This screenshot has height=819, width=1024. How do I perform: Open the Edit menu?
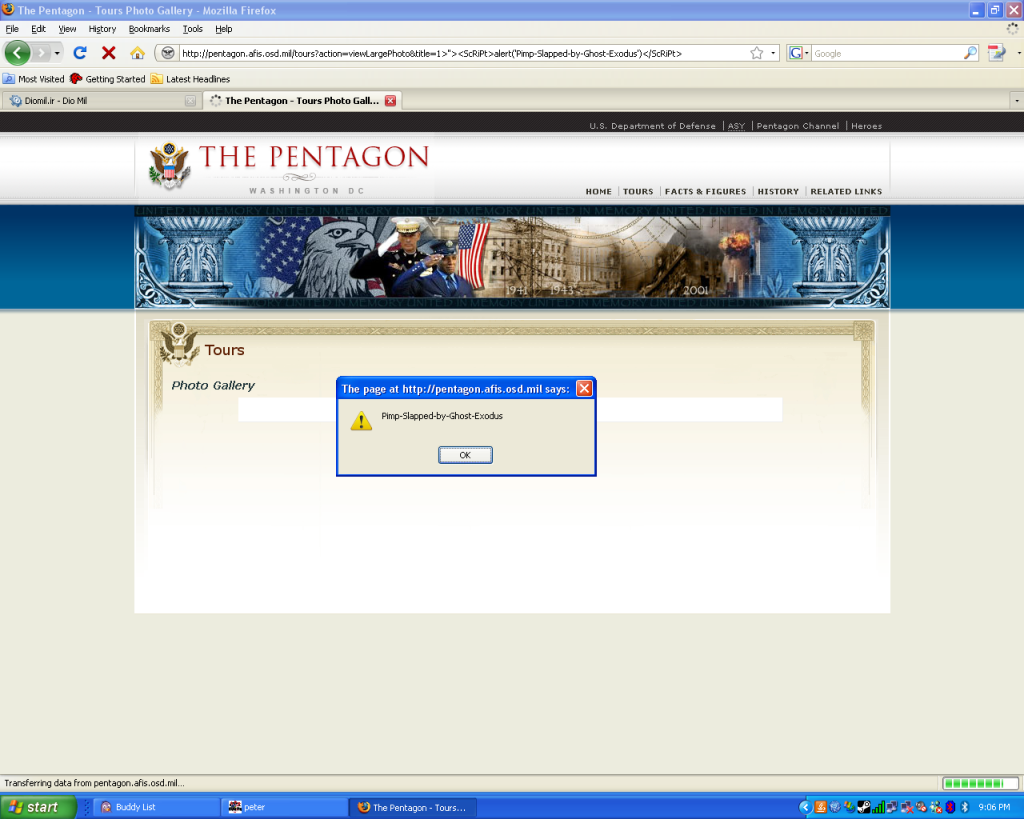coord(39,29)
